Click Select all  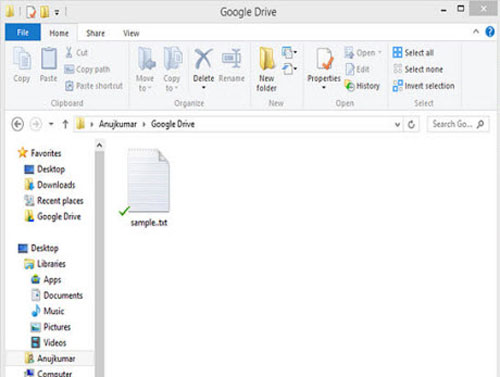click(413, 52)
